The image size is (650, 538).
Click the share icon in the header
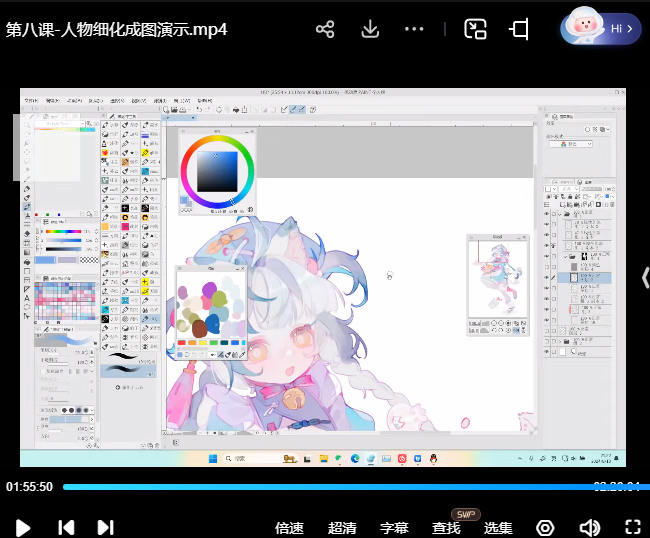325,29
